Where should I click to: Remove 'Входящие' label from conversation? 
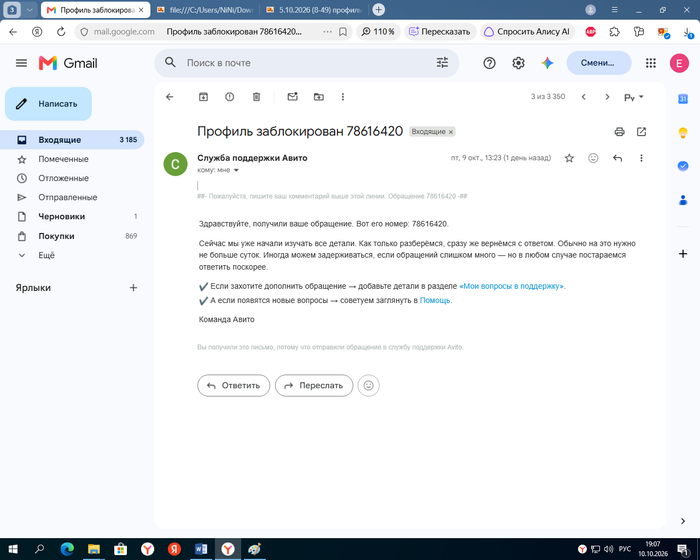click(x=451, y=132)
